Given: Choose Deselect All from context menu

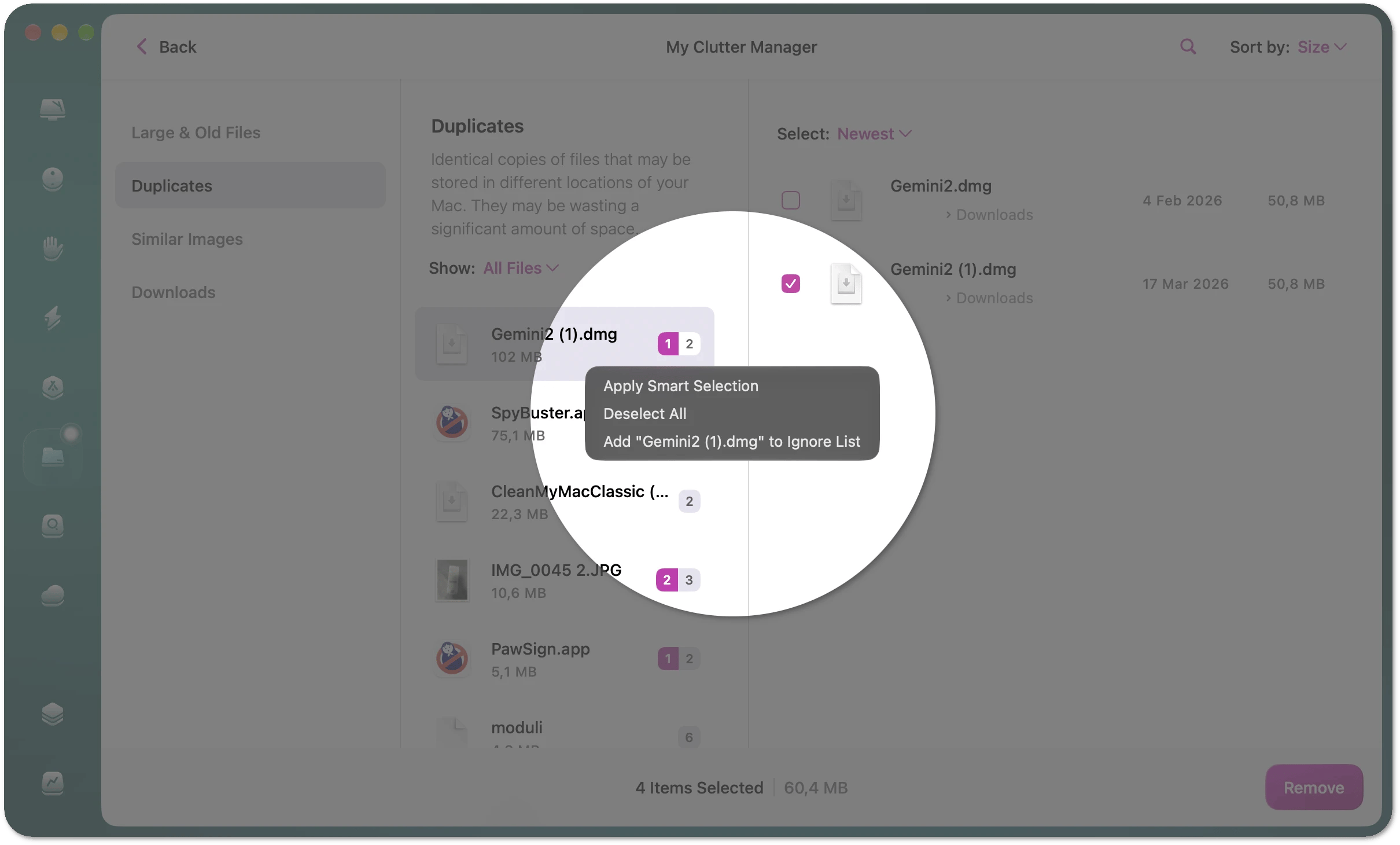Looking at the screenshot, I should coord(732,414).
